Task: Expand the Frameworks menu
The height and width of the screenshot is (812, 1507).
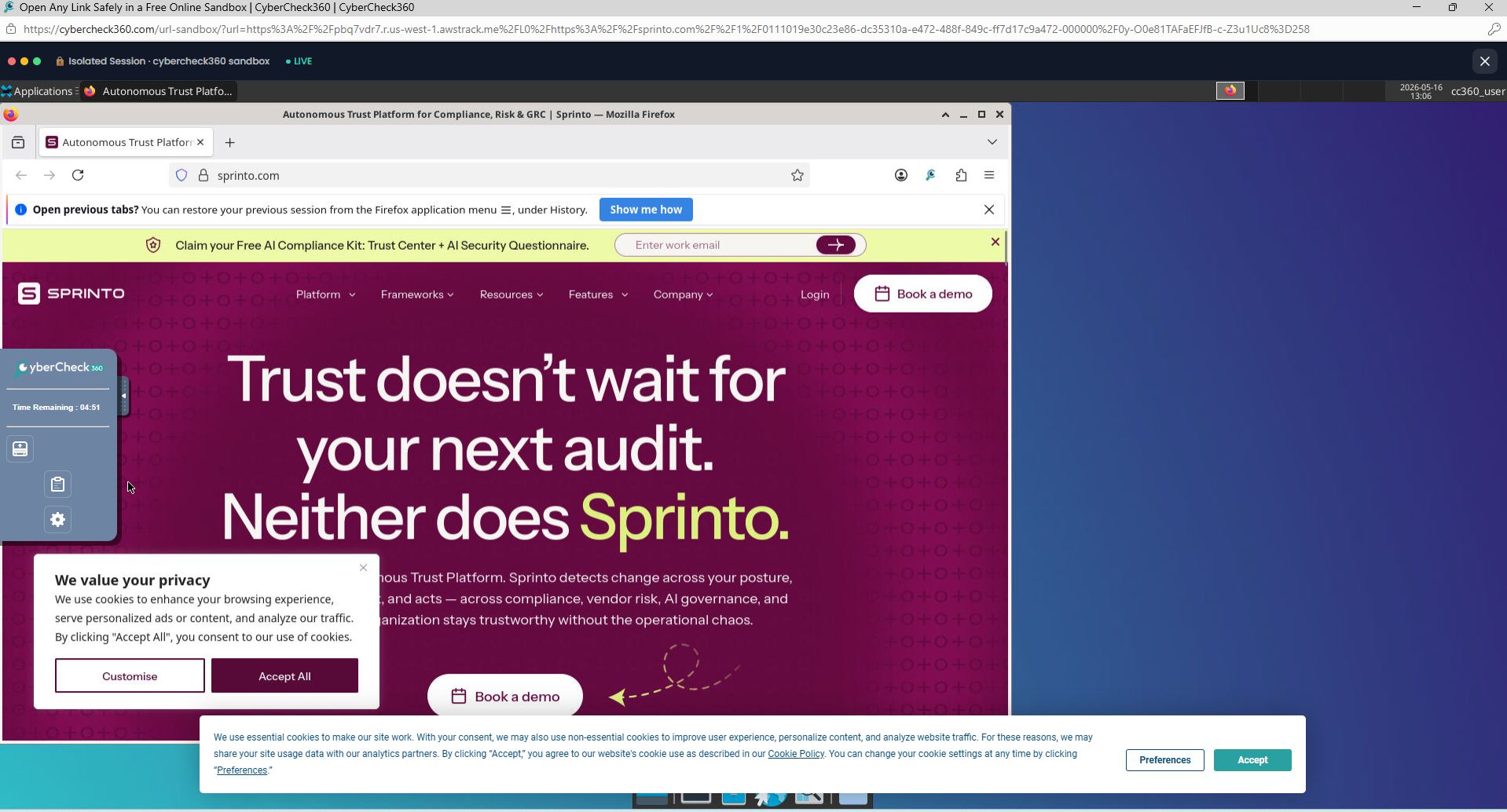Action: 417,294
